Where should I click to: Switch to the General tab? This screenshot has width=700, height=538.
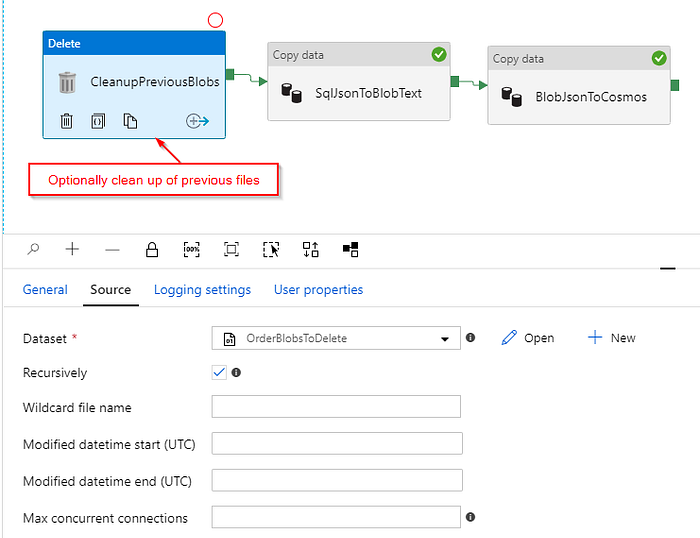pyautogui.click(x=45, y=290)
